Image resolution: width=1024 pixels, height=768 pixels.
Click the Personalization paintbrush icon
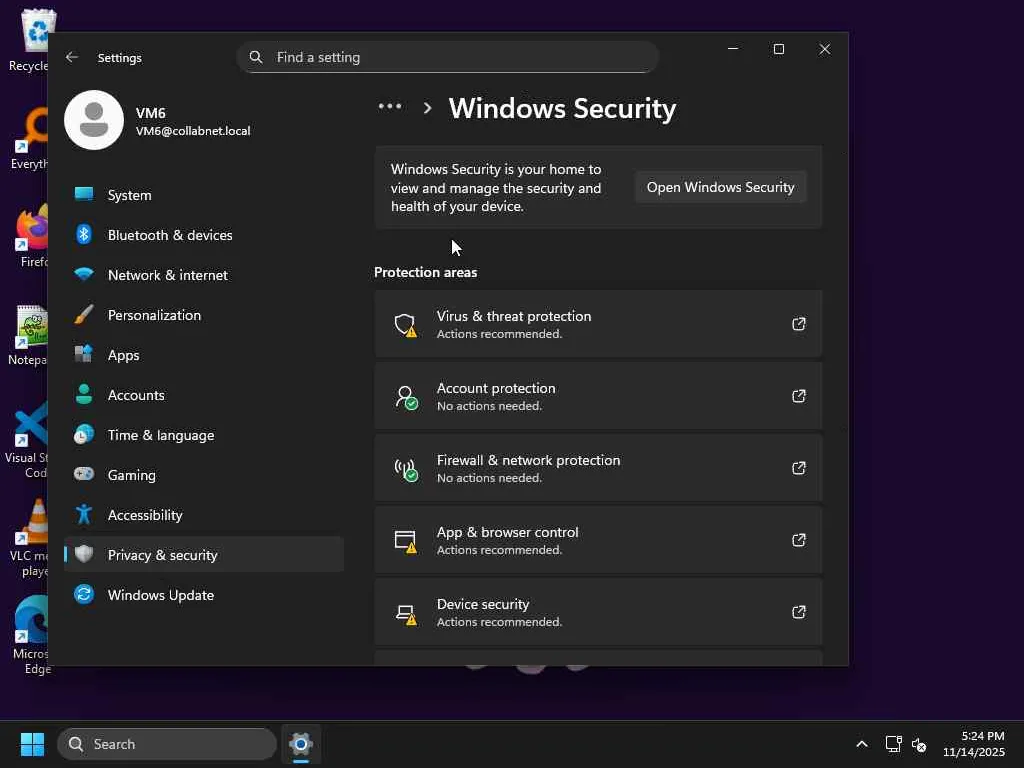click(x=84, y=315)
